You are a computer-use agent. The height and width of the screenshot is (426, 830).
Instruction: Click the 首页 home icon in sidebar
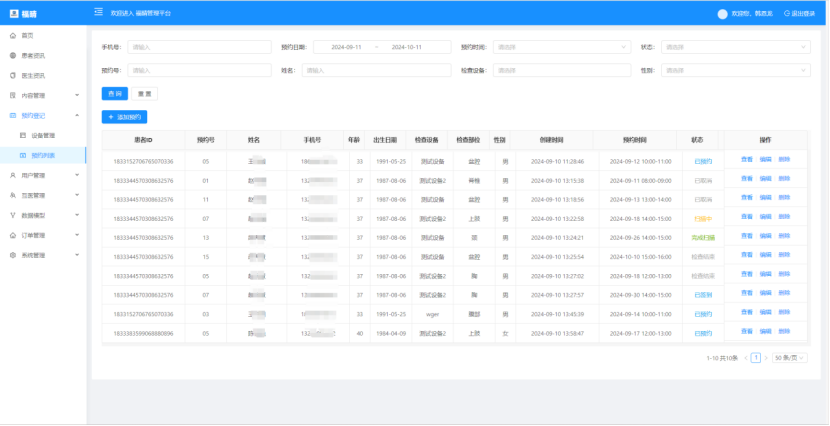pyautogui.click(x=12, y=35)
